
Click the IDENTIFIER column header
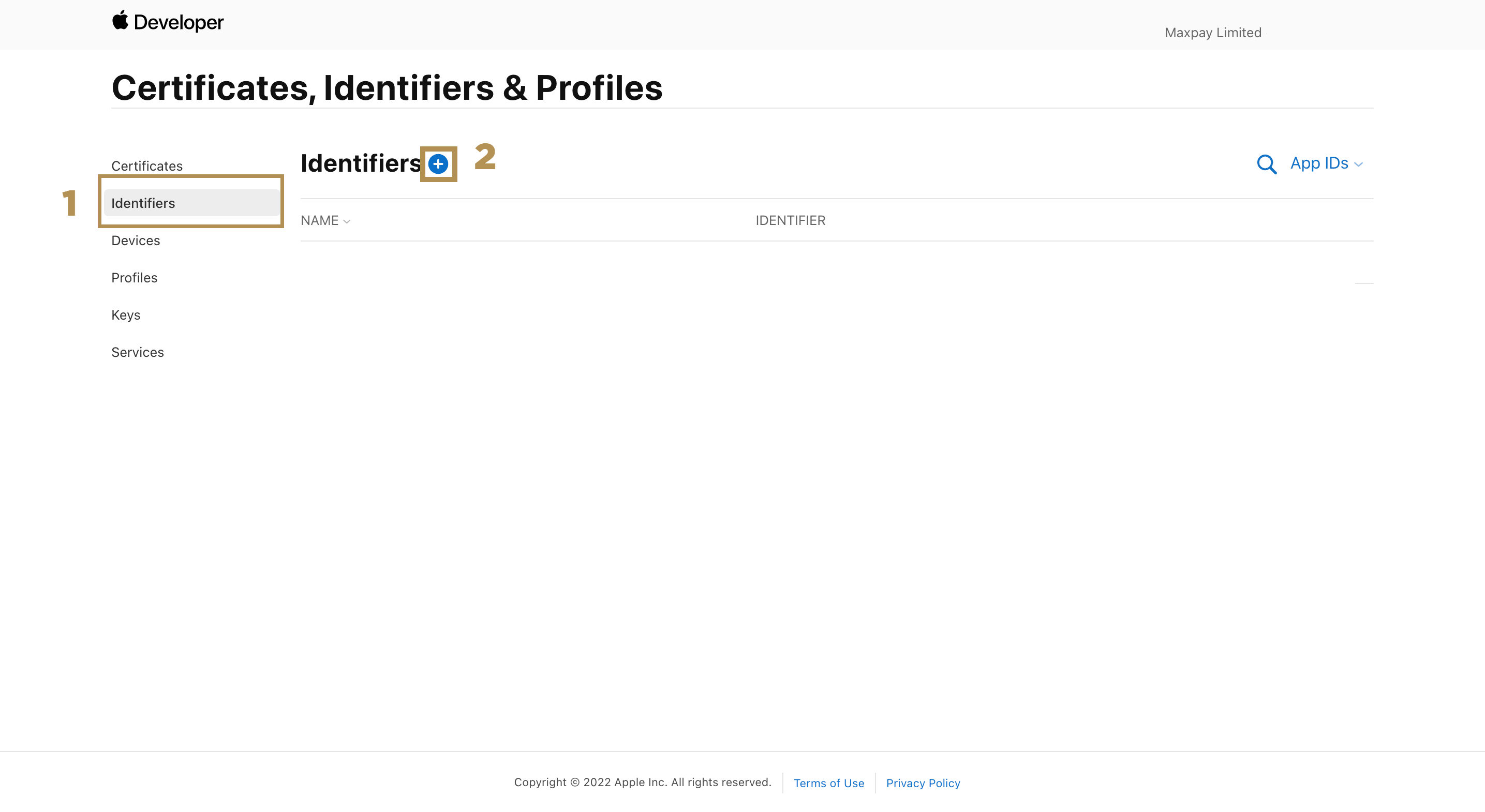[790, 221]
